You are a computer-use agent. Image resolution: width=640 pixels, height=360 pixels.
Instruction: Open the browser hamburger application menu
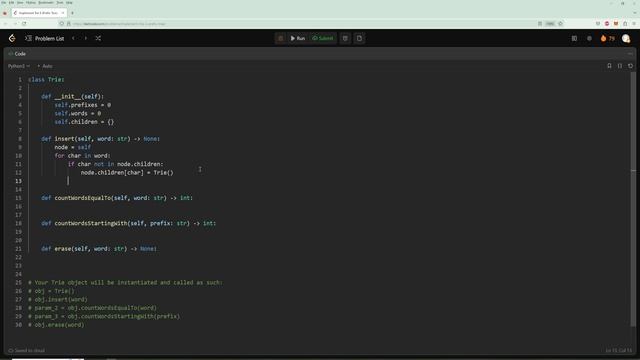coord(634,24)
